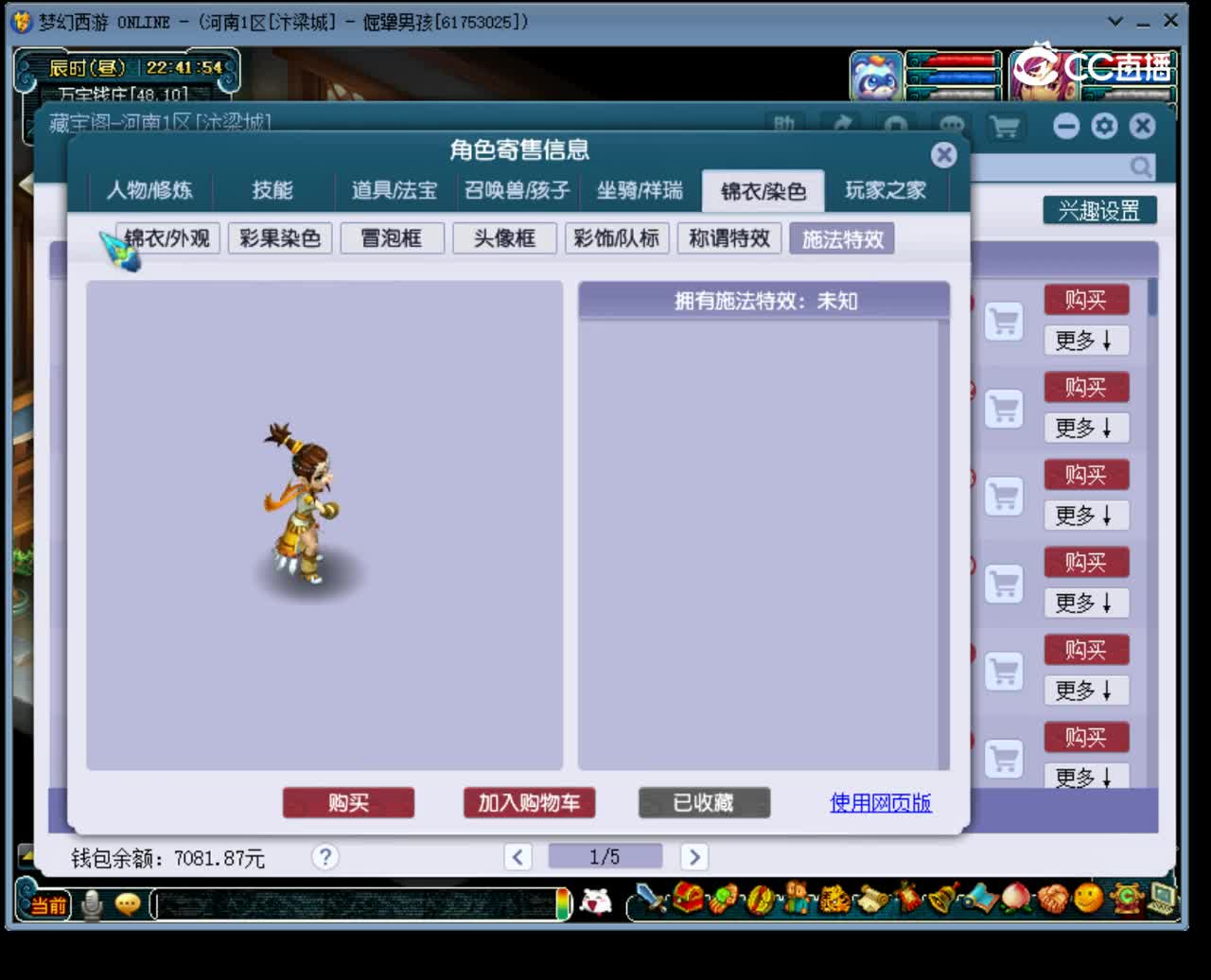1211x980 pixels.
Task: Close the 角色寄售信息 dialog
Action: [943, 154]
